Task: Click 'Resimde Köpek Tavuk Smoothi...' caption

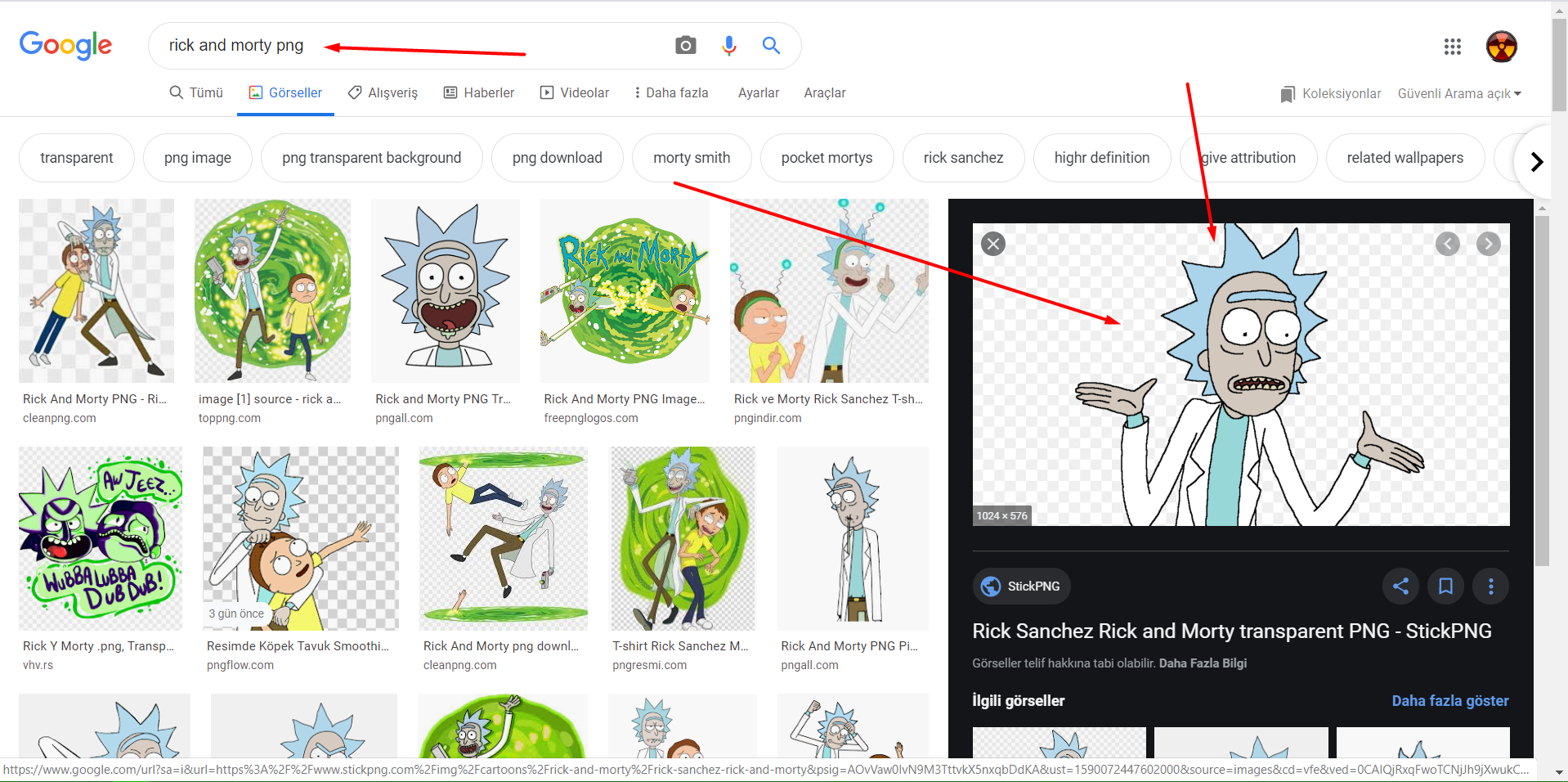Action: (x=298, y=646)
